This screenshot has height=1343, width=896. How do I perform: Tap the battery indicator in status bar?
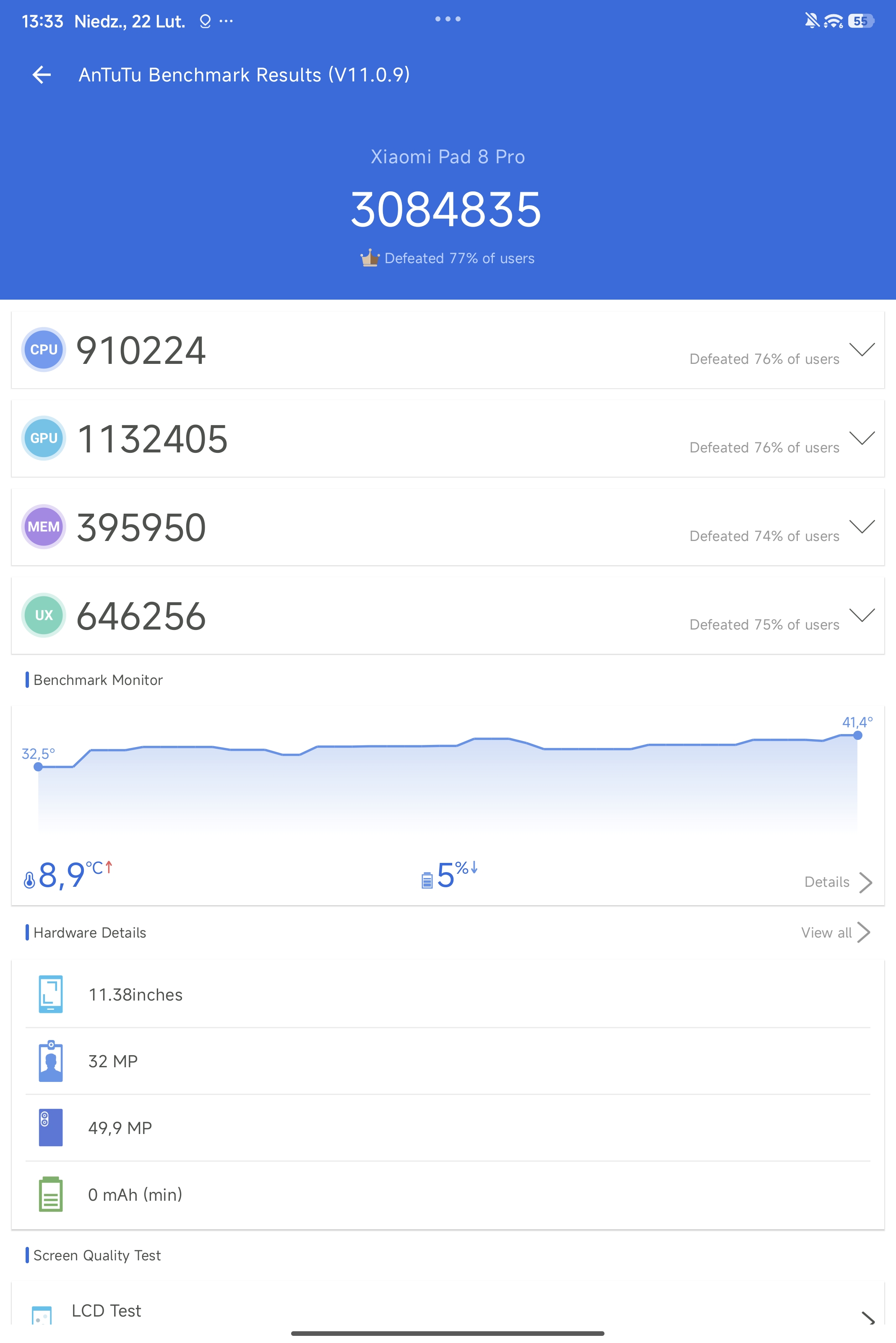coord(861,21)
